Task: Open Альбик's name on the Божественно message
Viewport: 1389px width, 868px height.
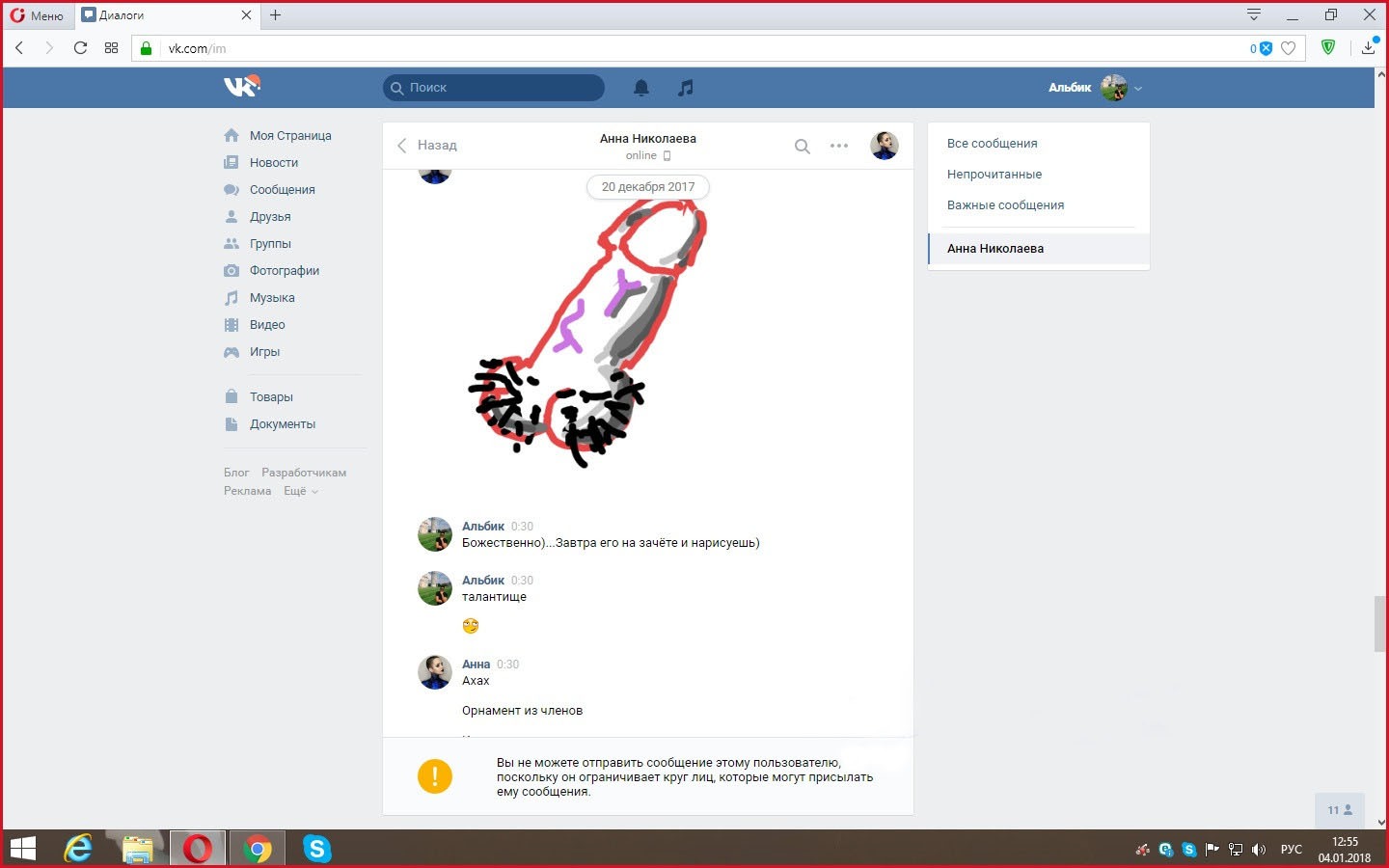Action: [x=483, y=527]
